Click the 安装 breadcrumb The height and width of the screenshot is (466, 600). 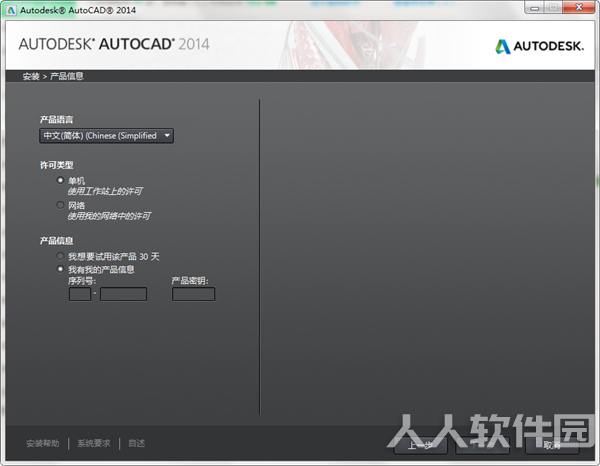point(31,77)
